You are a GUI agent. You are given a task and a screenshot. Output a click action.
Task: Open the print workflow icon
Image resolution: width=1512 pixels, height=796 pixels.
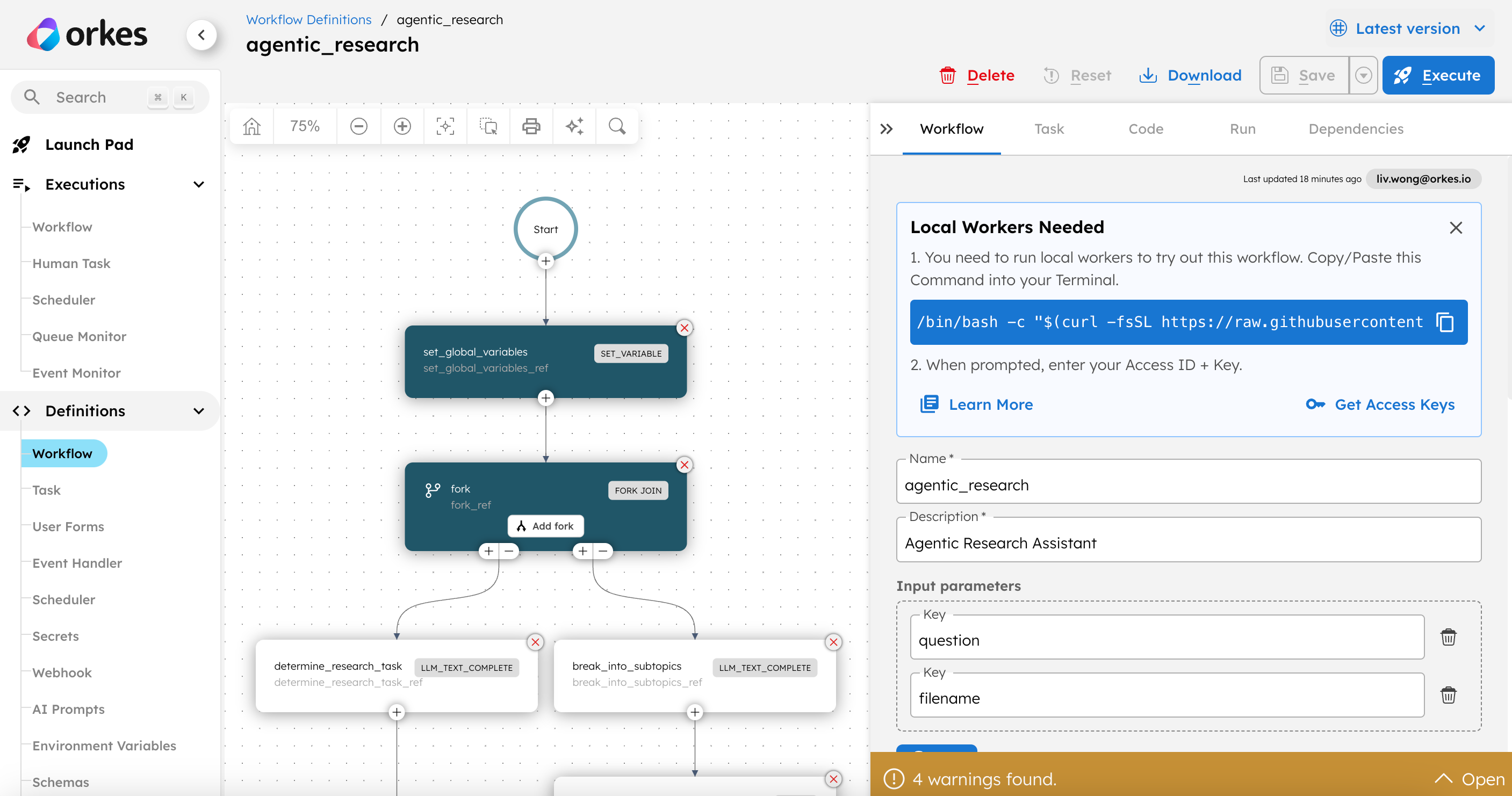click(531, 126)
